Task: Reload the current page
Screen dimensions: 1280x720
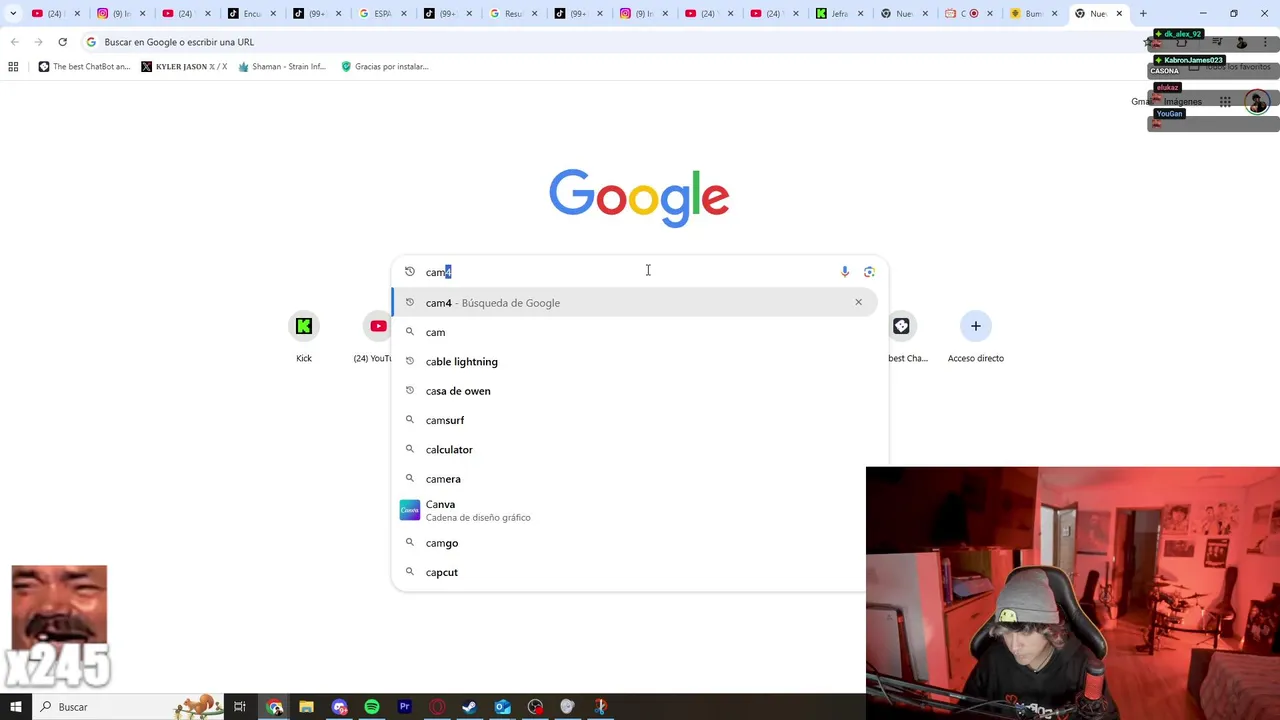Action: point(62,42)
